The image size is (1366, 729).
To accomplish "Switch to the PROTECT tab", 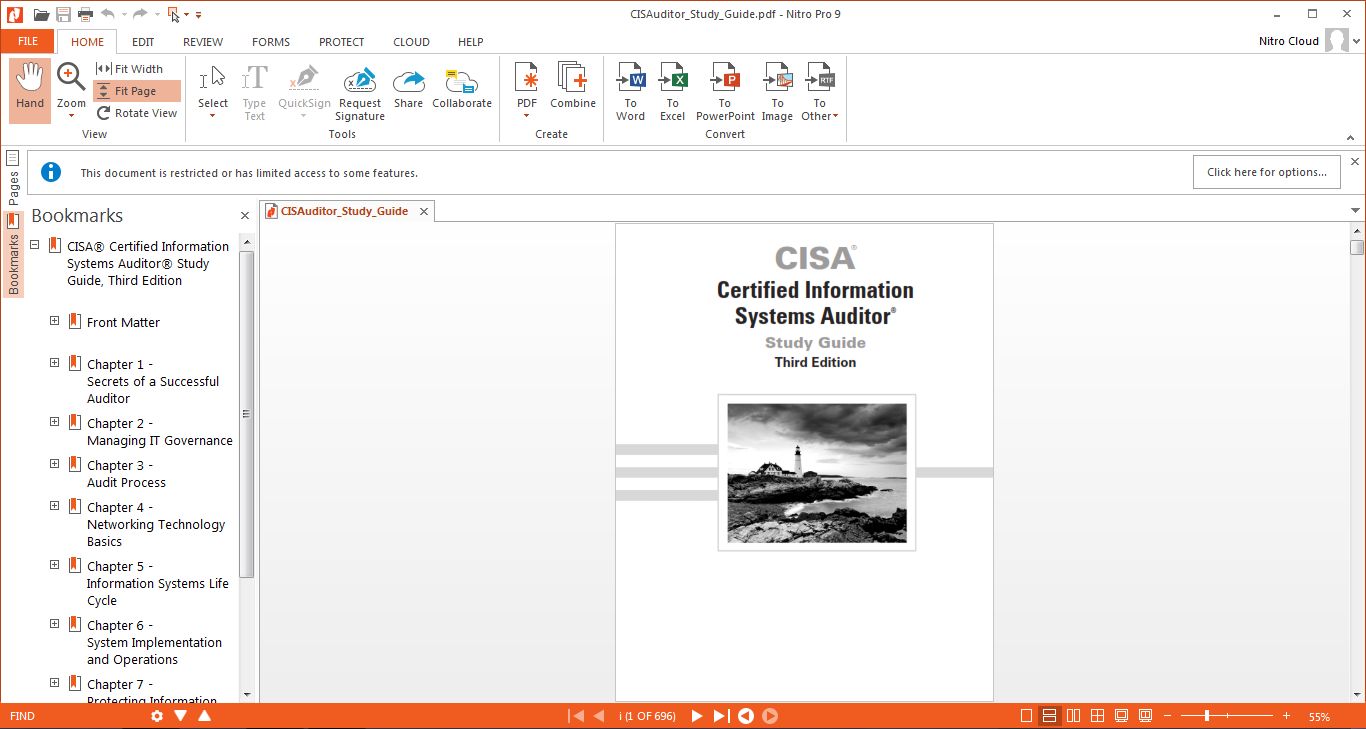I will click(x=342, y=42).
